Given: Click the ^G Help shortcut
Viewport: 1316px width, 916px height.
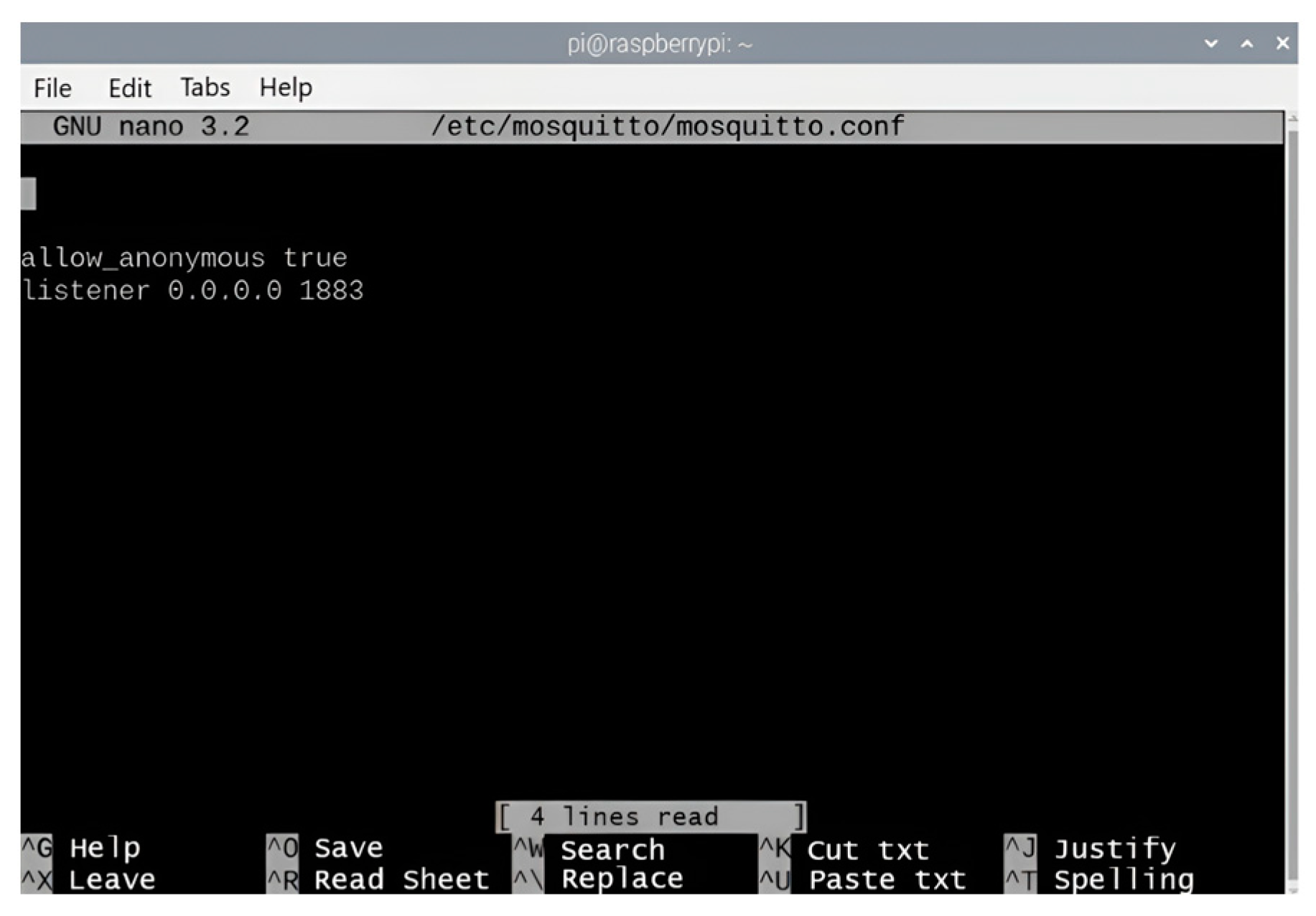Looking at the screenshot, I should 81,848.
